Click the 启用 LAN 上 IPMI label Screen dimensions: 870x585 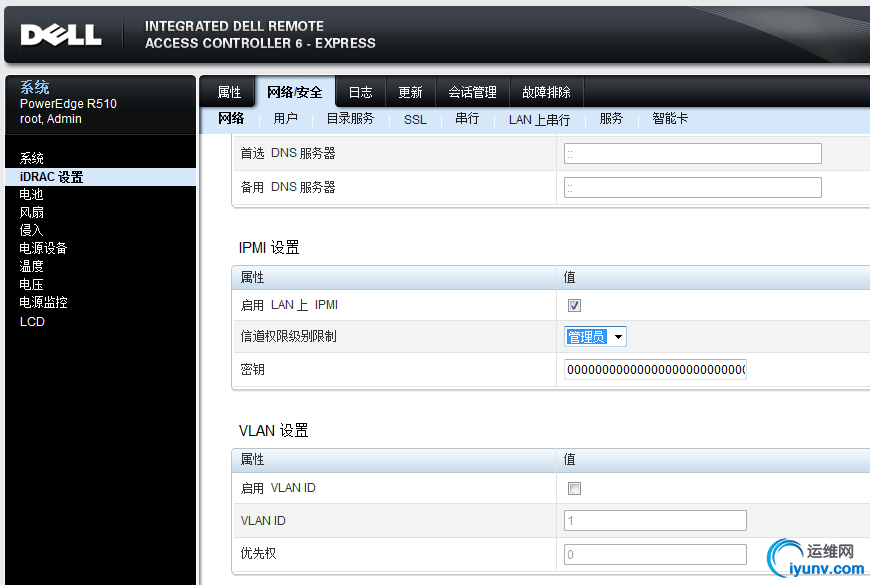click(289, 305)
